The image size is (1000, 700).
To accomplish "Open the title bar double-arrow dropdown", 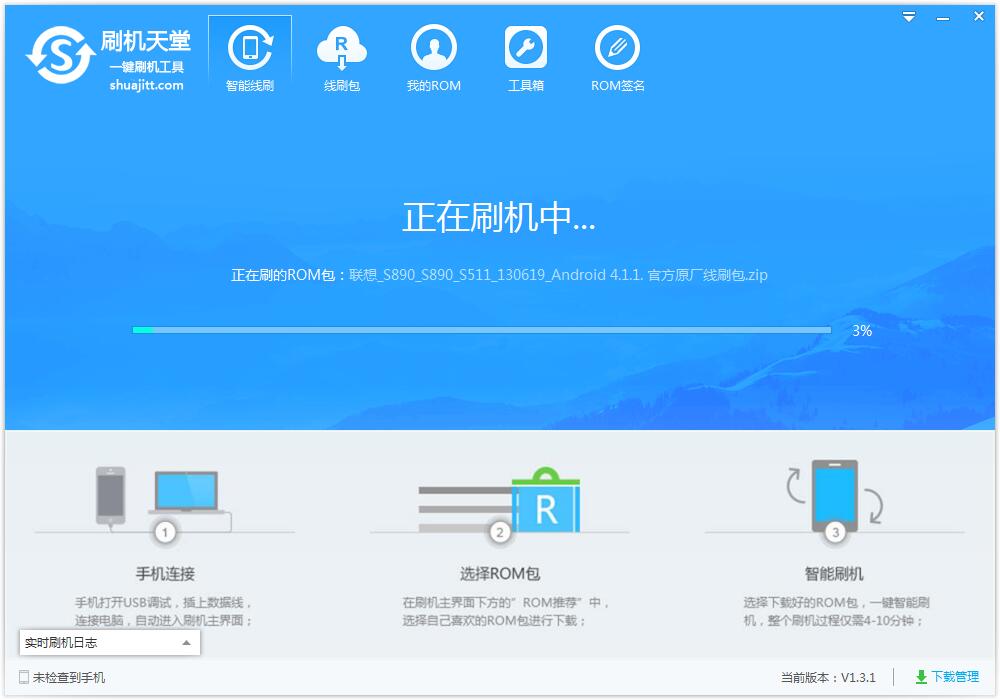I will (908, 16).
